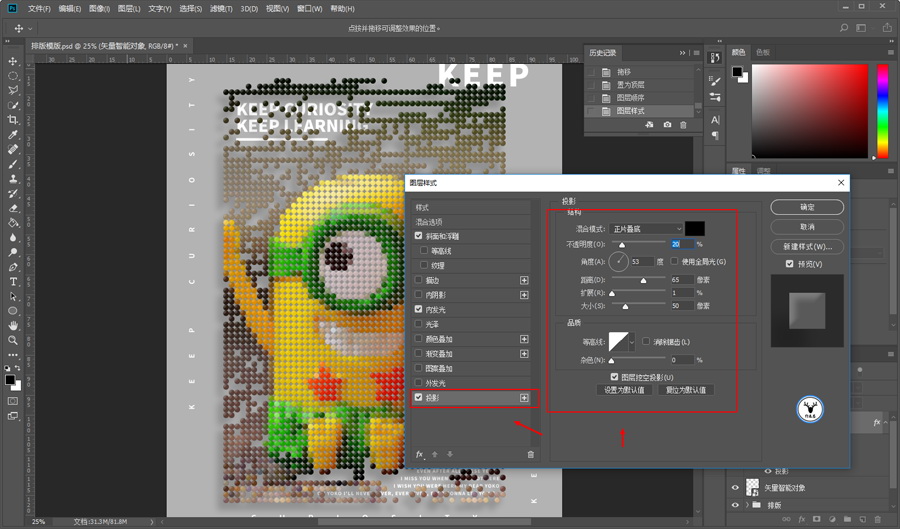Select the Clone Stamp tool

(13, 178)
